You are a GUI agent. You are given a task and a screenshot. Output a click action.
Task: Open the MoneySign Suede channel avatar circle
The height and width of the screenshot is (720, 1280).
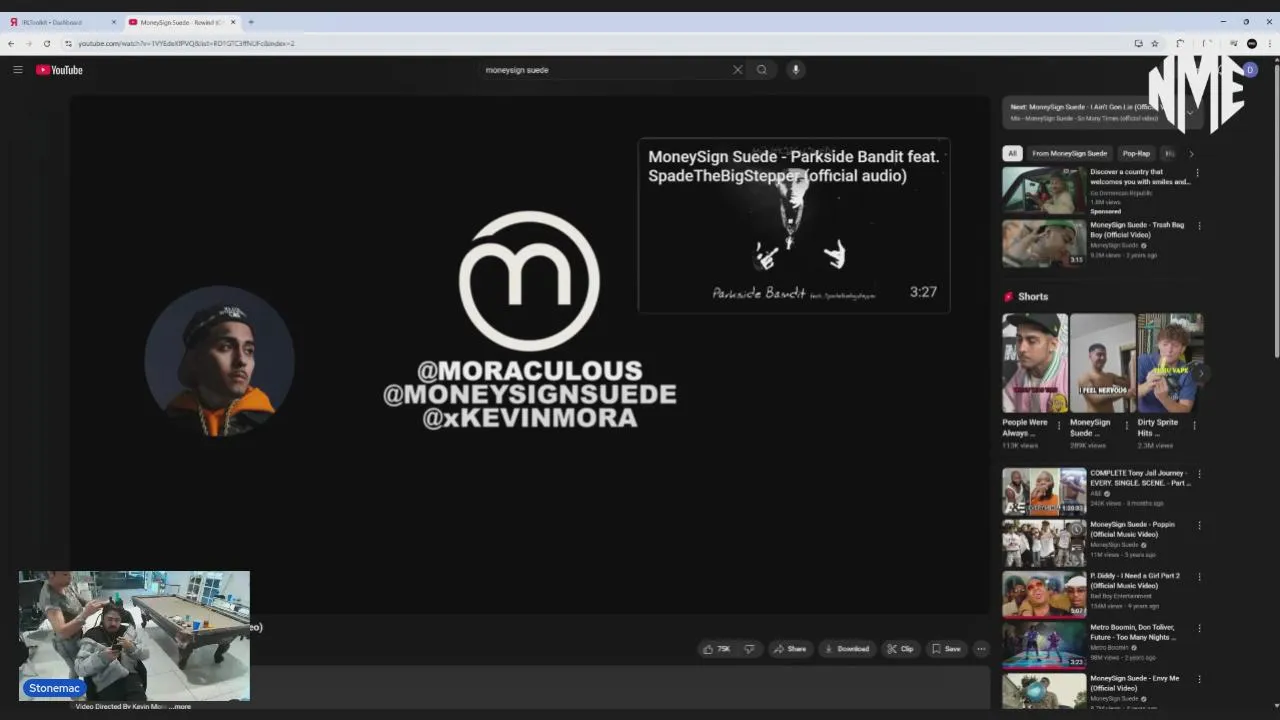click(219, 361)
